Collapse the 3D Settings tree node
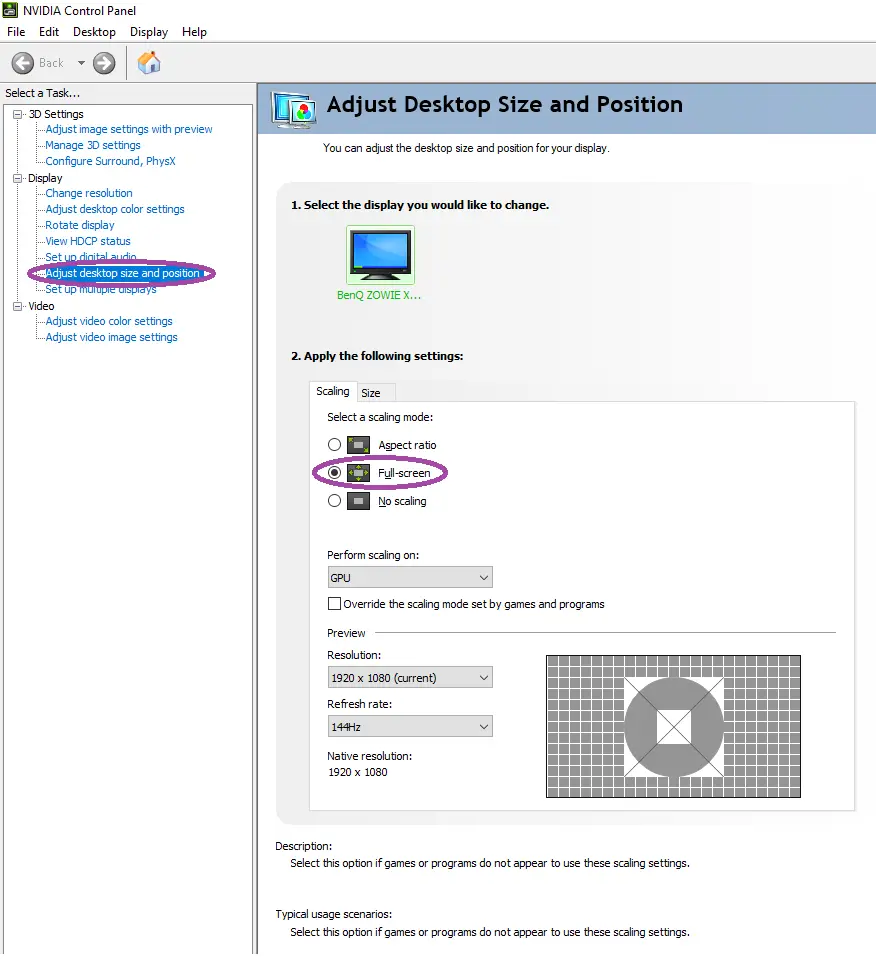This screenshot has height=977, width=876. click(x=17, y=114)
